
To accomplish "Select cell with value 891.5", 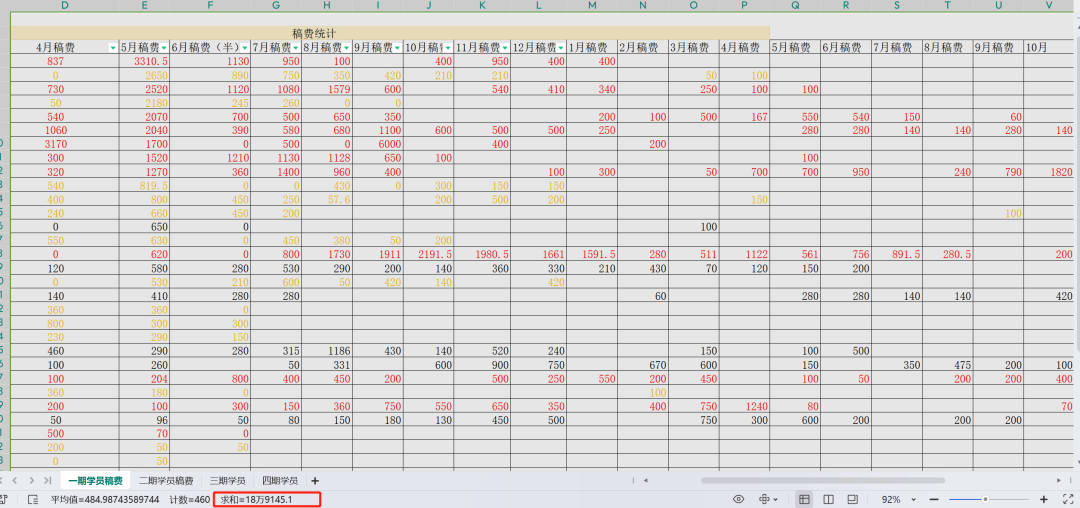I will pyautogui.click(x=897, y=254).
